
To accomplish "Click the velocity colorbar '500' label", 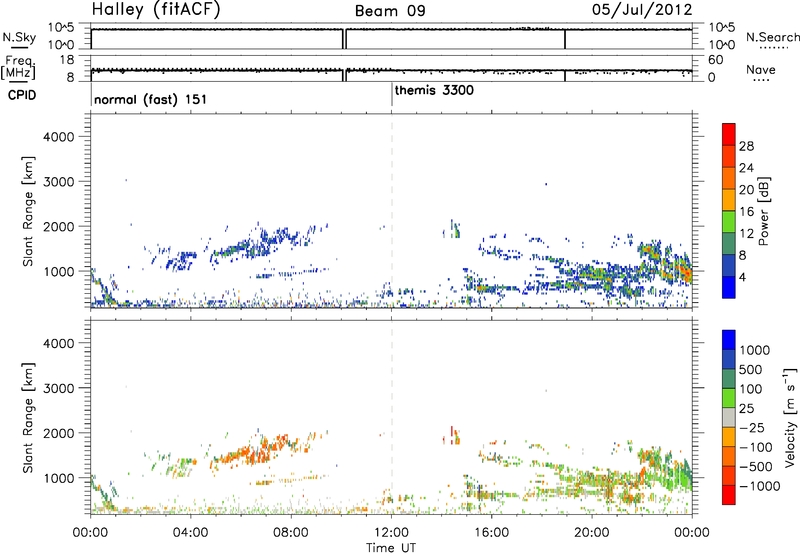I will point(752,370).
